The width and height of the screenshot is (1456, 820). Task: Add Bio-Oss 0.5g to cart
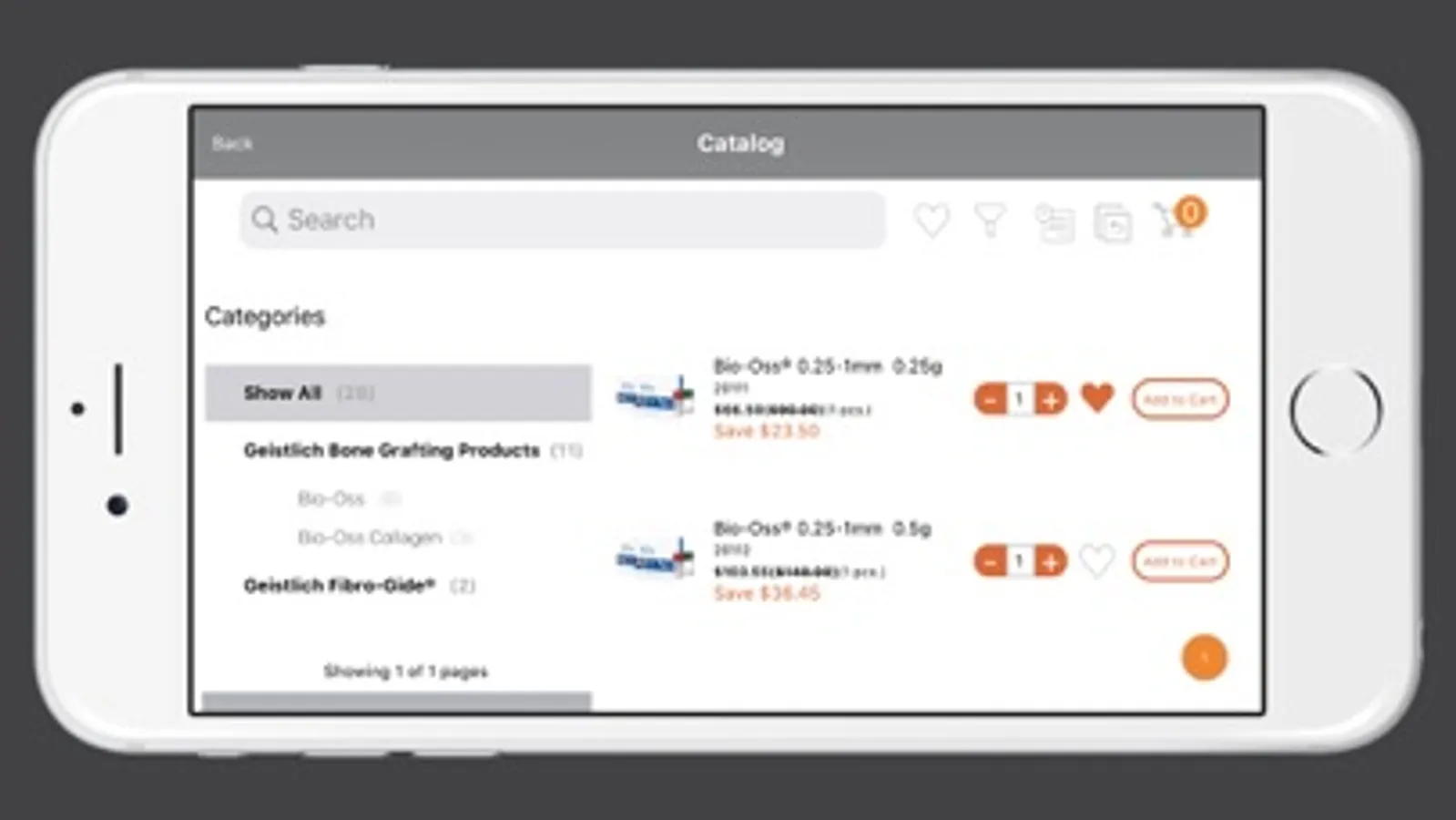(x=1180, y=561)
